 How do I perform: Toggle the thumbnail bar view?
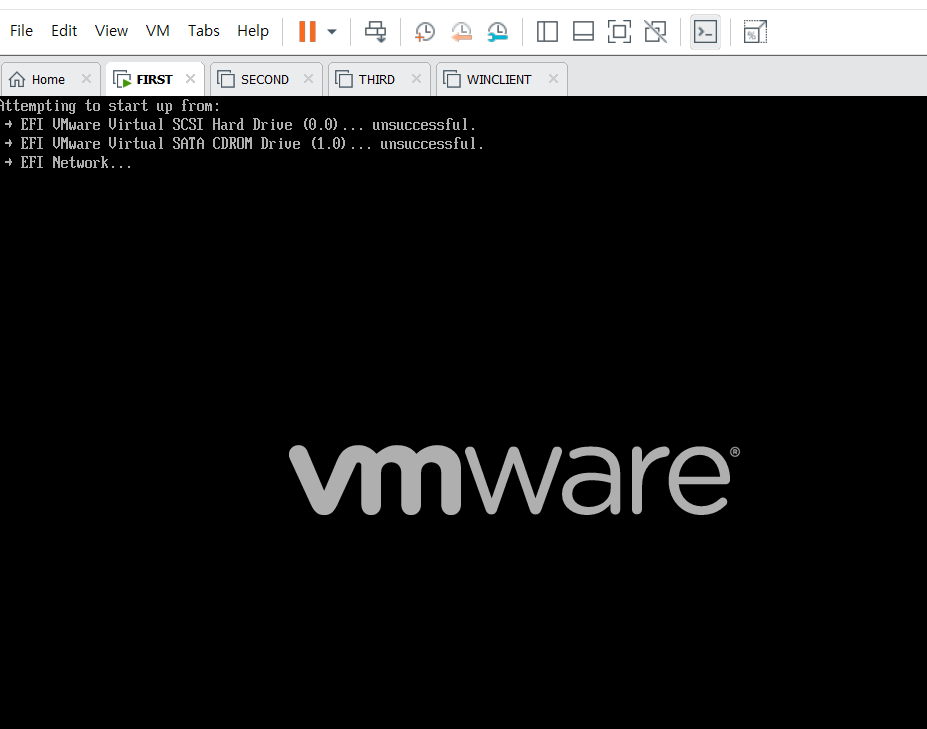[x=584, y=31]
